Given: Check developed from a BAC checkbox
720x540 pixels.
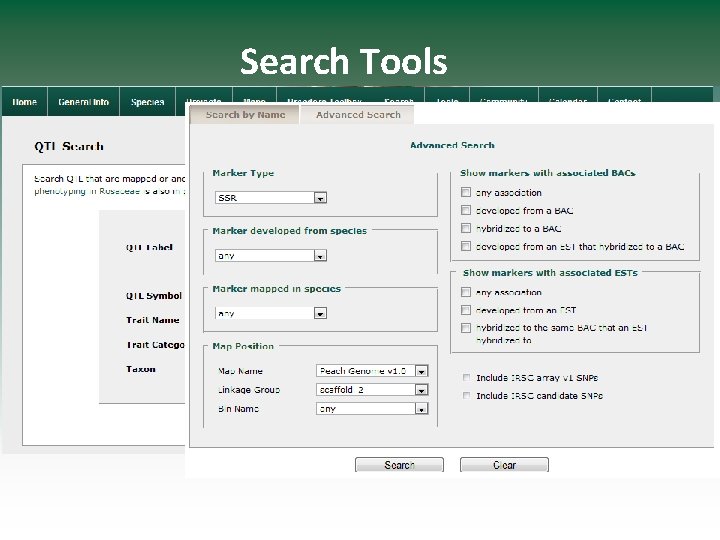Looking at the screenshot, I should pos(466,210).
